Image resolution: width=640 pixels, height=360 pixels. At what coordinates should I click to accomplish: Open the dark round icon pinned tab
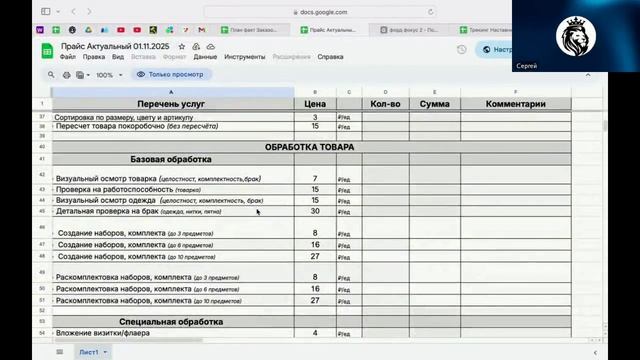72,30
